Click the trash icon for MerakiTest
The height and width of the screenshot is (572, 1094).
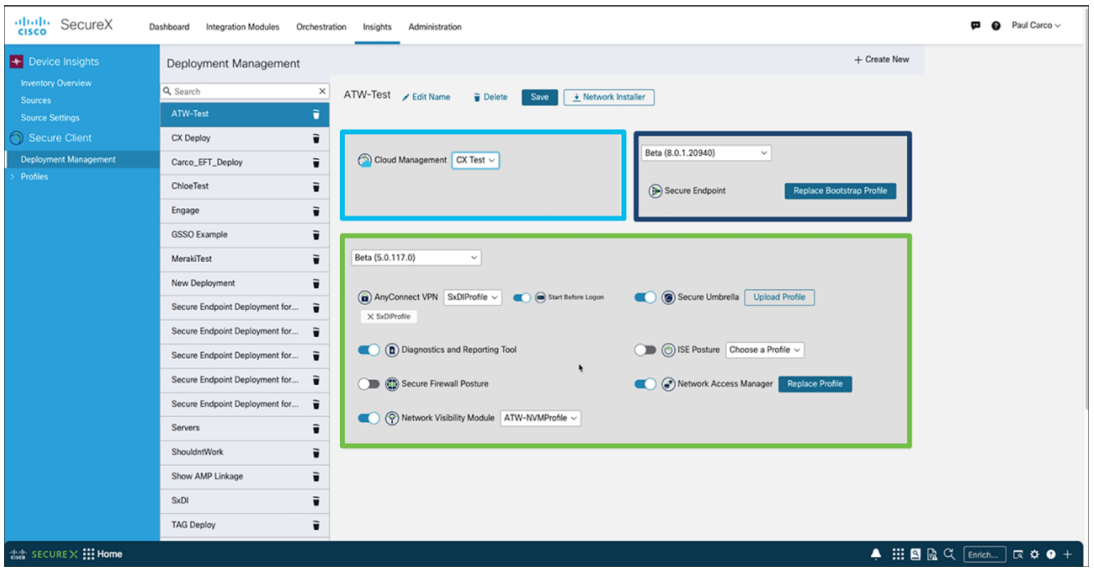[316, 259]
